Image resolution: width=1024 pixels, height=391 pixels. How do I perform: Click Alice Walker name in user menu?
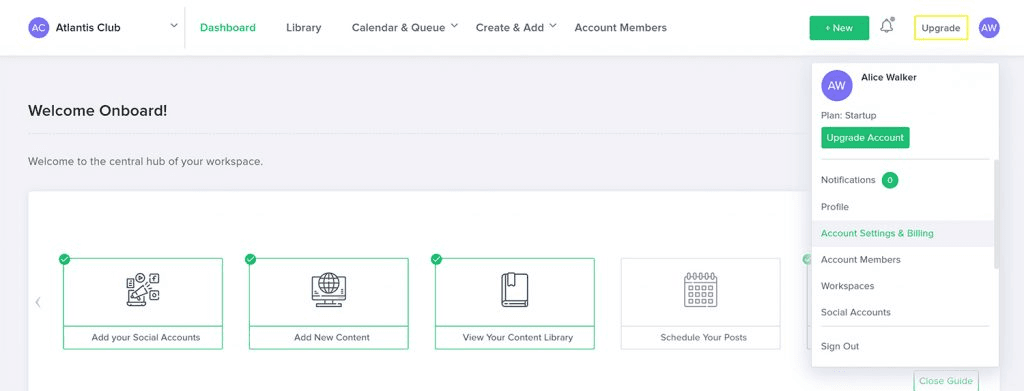point(889,77)
